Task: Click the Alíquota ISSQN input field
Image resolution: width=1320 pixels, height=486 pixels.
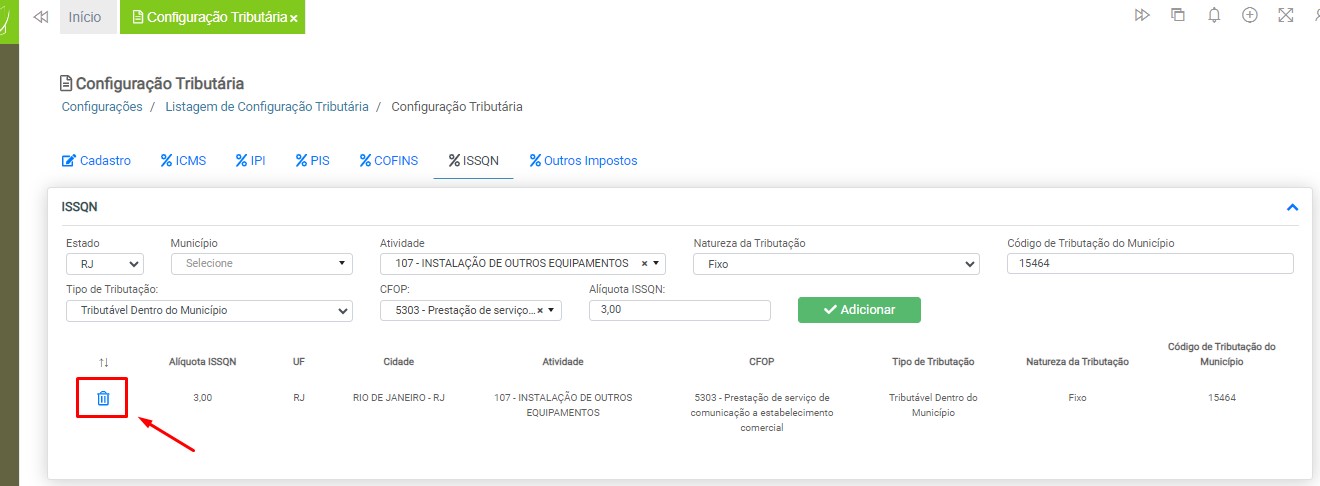Action: click(x=680, y=311)
